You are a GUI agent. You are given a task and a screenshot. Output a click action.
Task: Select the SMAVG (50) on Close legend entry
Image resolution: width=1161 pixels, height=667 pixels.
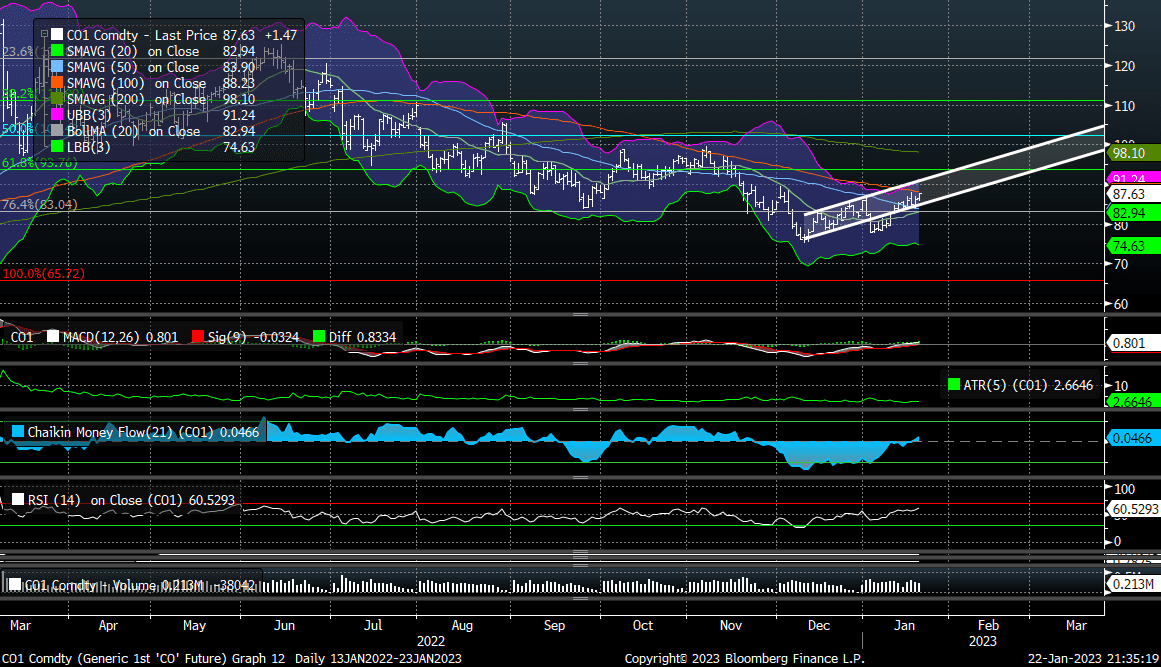(x=133, y=67)
